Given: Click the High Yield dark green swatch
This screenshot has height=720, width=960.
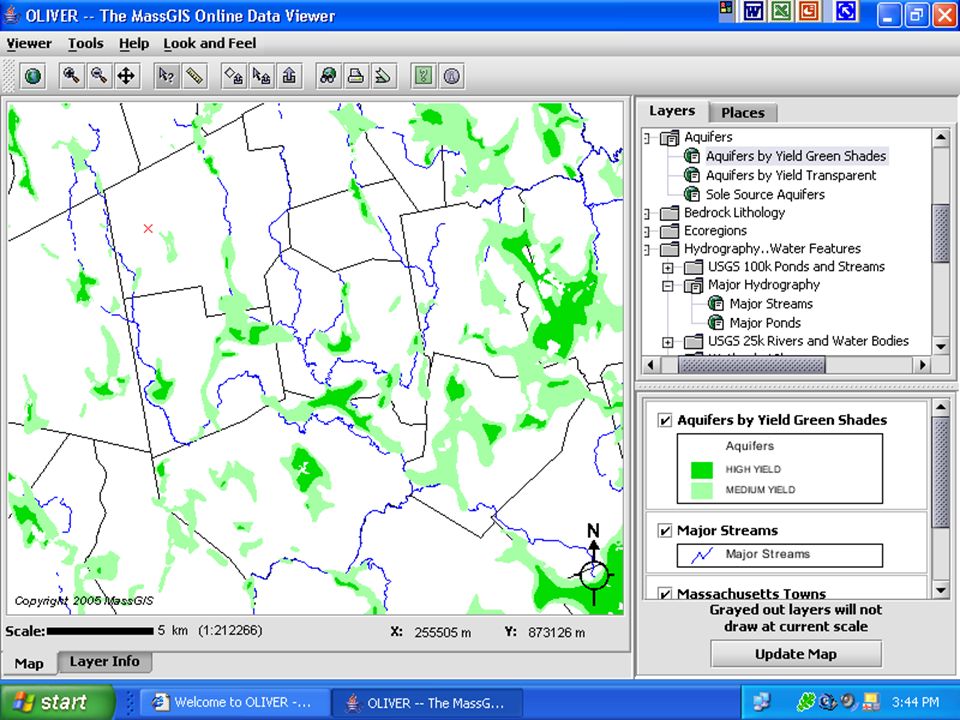Looking at the screenshot, I should pos(702,470).
